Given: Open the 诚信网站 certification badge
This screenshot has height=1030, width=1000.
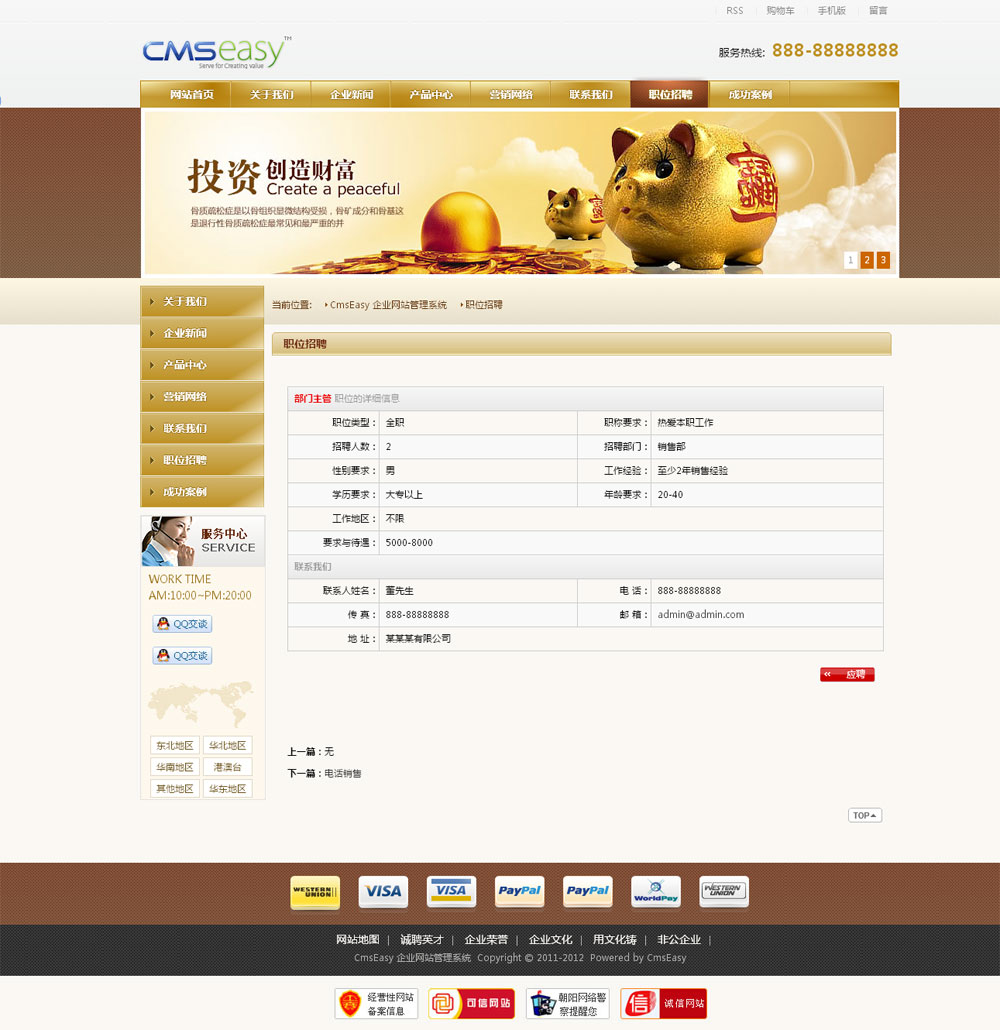Looking at the screenshot, I should coord(663,1003).
